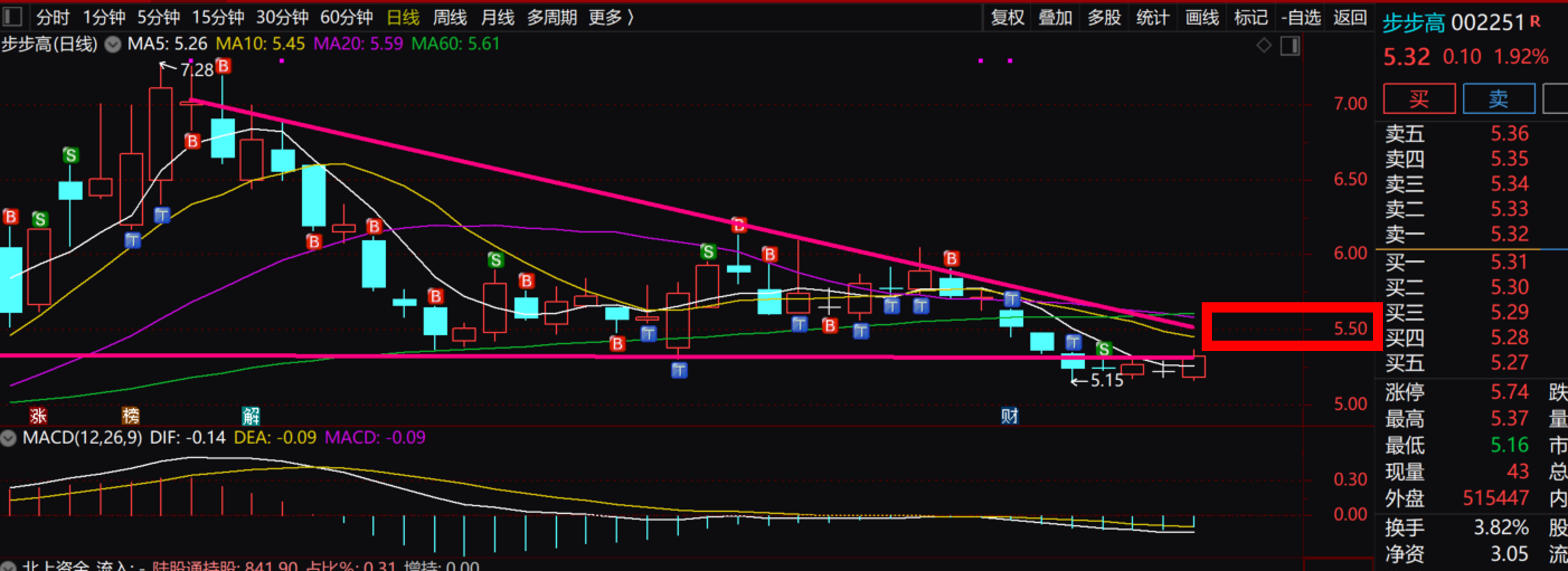1568x571 pixels.
Task: Click the B marker beside 7.28 high
Action: (223, 66)
